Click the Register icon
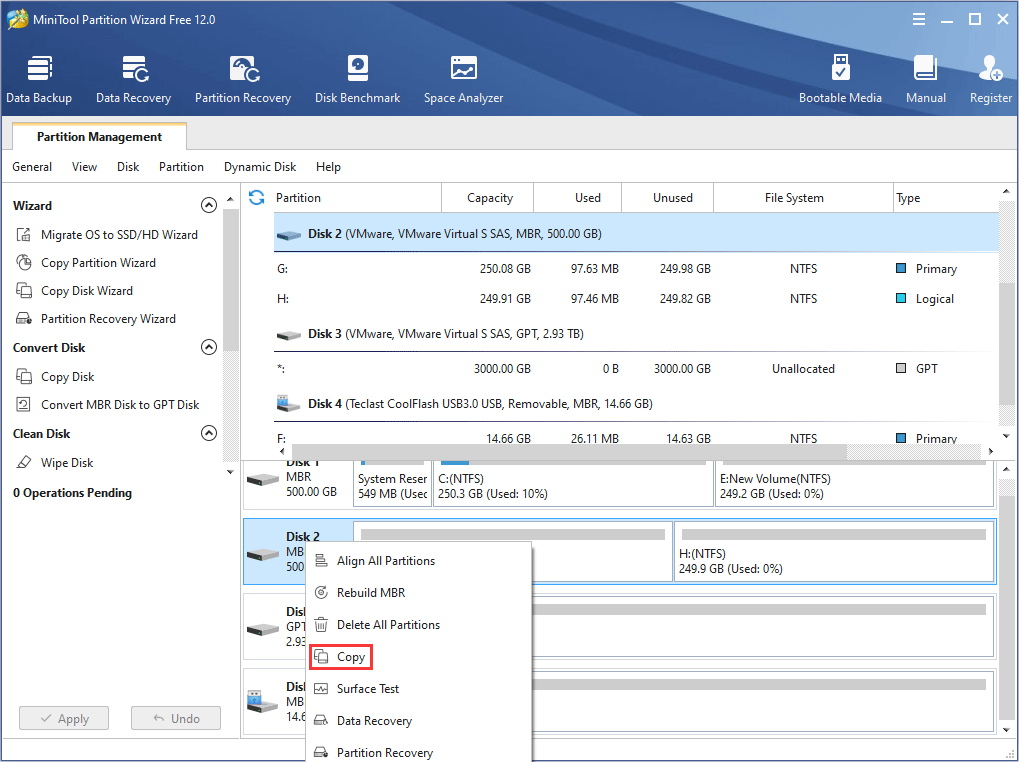Screen dimensions: 1019x762 pyautogui.click(x=990, y=79)
